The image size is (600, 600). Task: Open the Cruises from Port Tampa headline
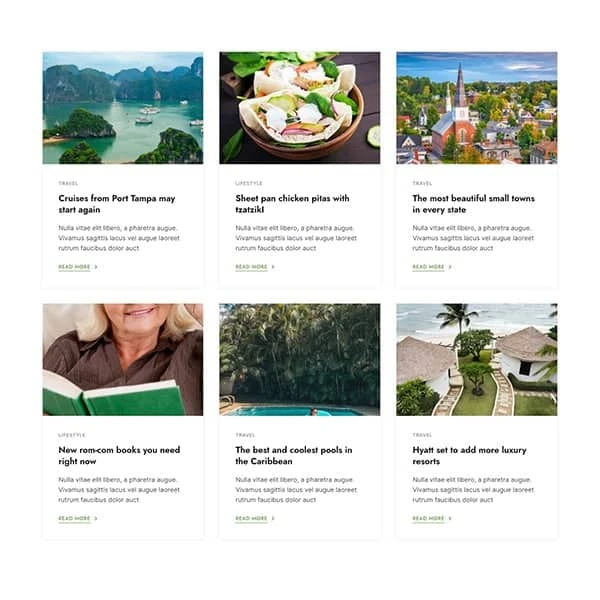point(117,204)
